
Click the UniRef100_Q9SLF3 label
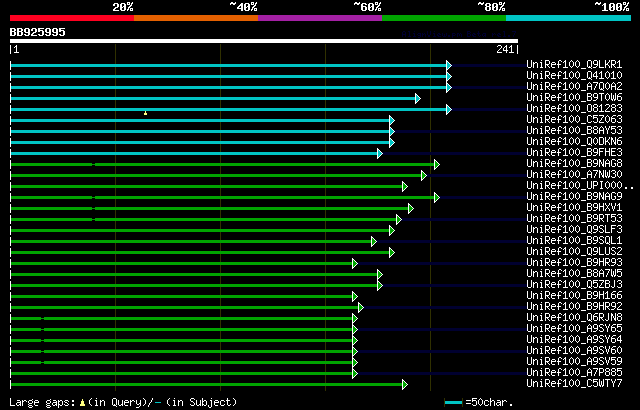(x=574, y=230)
